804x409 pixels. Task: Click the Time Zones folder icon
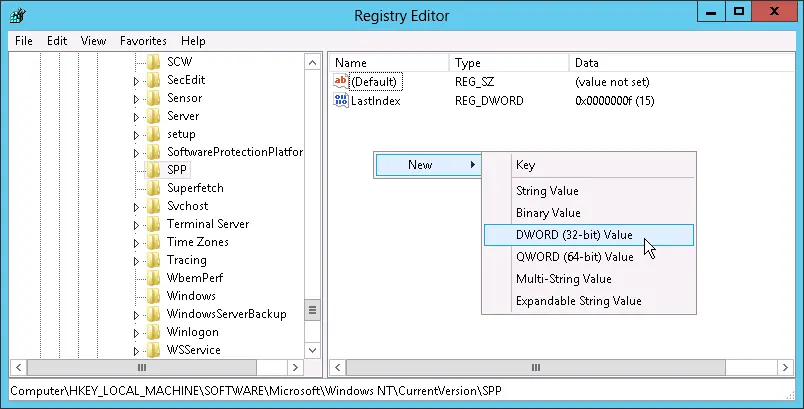click(153, 242)
